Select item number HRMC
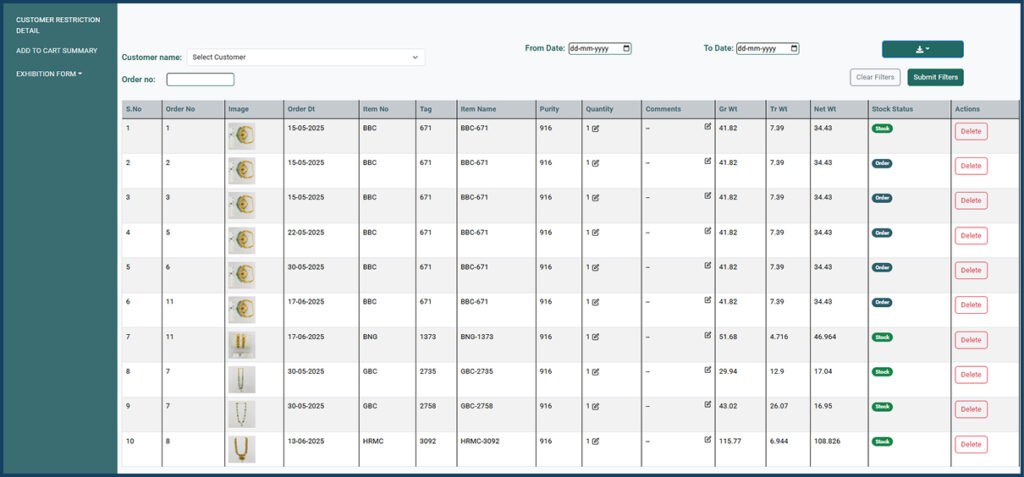1024x477 pixels. pos(372,441)
